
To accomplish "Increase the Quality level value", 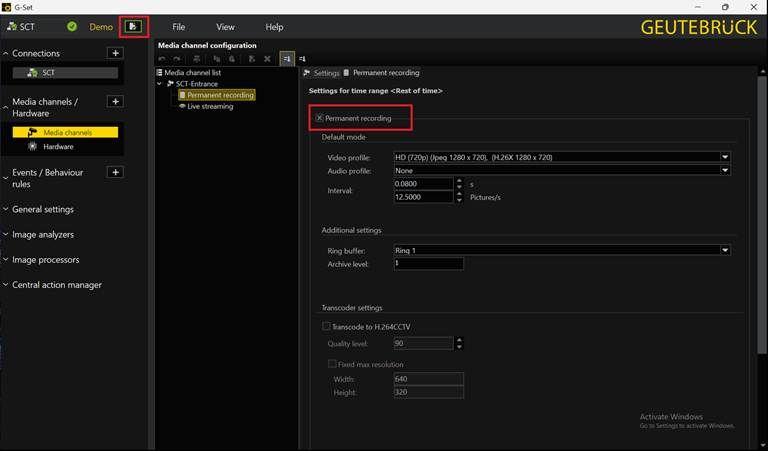I will pos(459,340).
